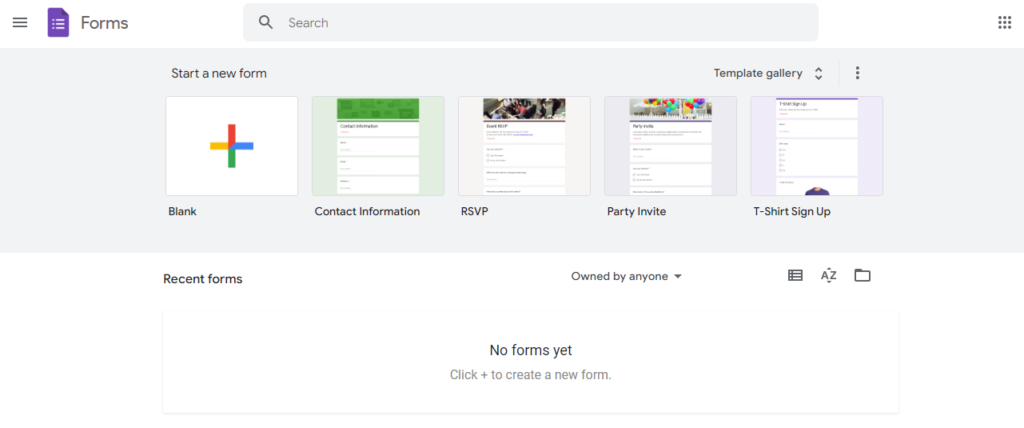Image resolution: width=1024 pixels, height=428 pixels.
Task: Focus the Search input field
Action: tap(530, 22)
